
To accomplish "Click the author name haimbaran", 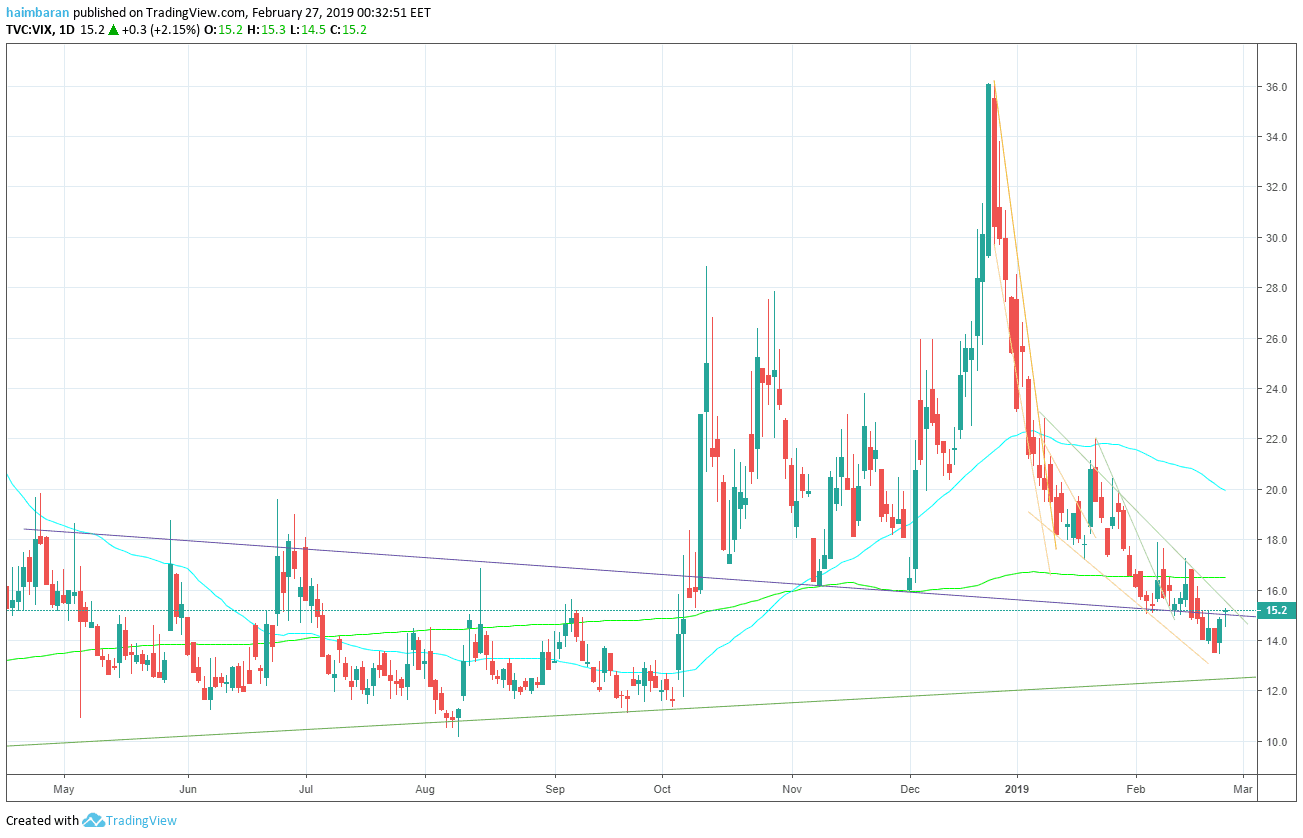I will pyautogui.click(x=37, y=12).
